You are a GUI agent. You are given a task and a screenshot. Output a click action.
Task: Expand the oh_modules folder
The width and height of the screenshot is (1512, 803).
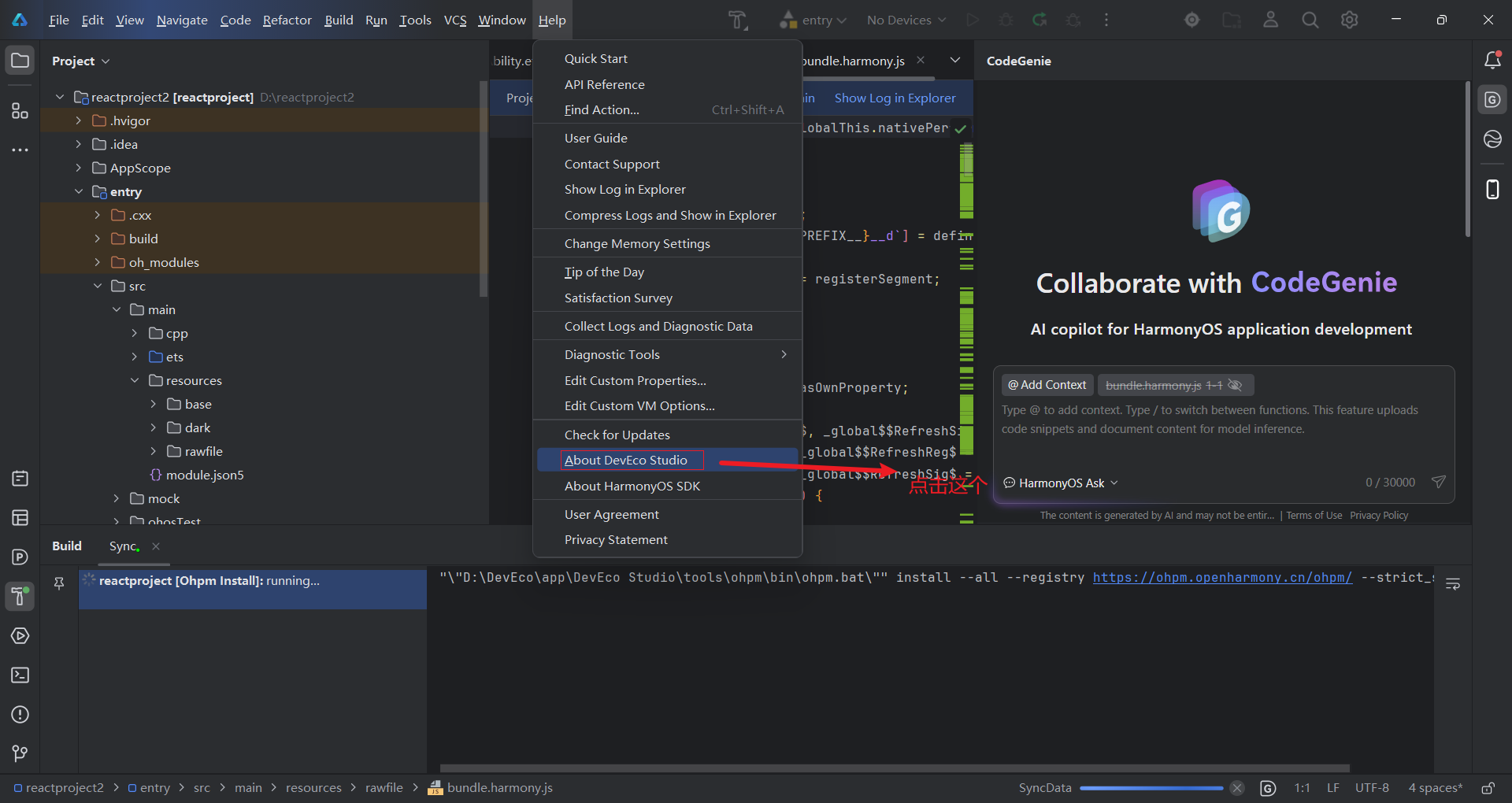tap(97, 262)
